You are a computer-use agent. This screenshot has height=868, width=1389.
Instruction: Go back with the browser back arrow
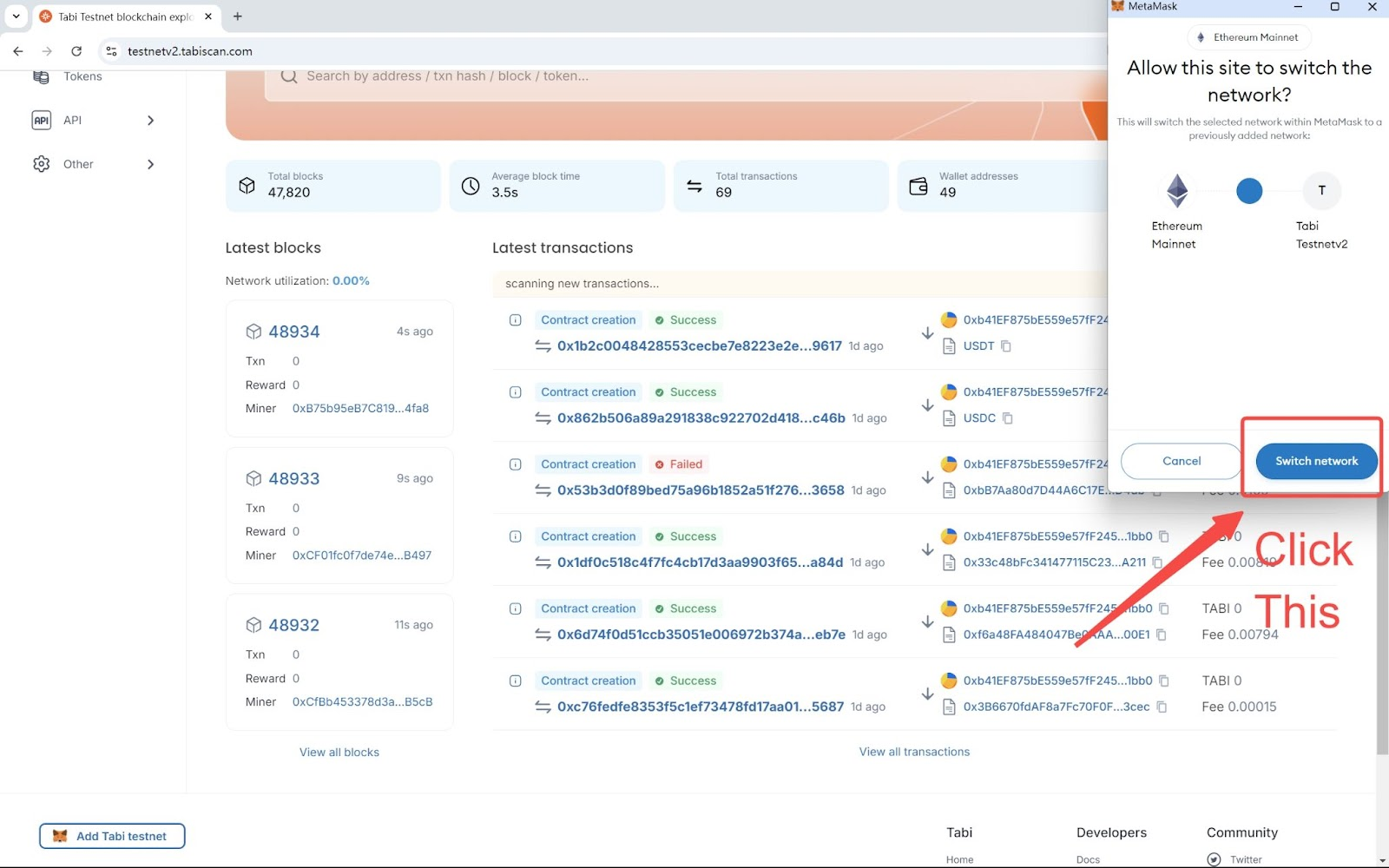[x=18, y=51]
